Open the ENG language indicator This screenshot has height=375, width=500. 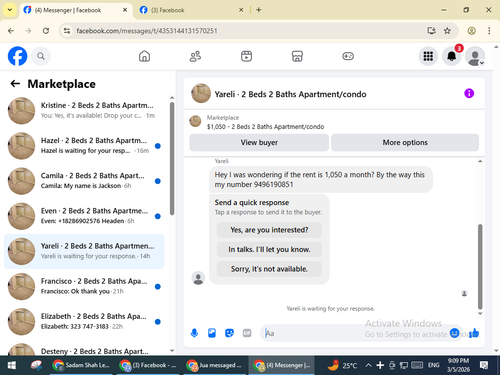[433, 366]
